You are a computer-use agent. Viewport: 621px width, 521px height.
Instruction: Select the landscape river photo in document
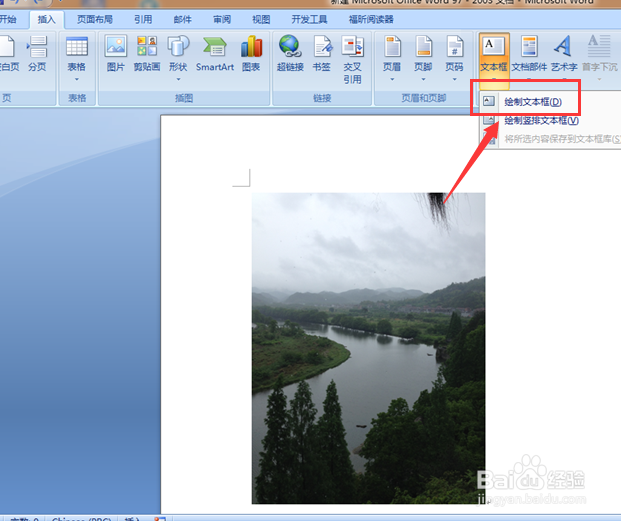(368, 348)
